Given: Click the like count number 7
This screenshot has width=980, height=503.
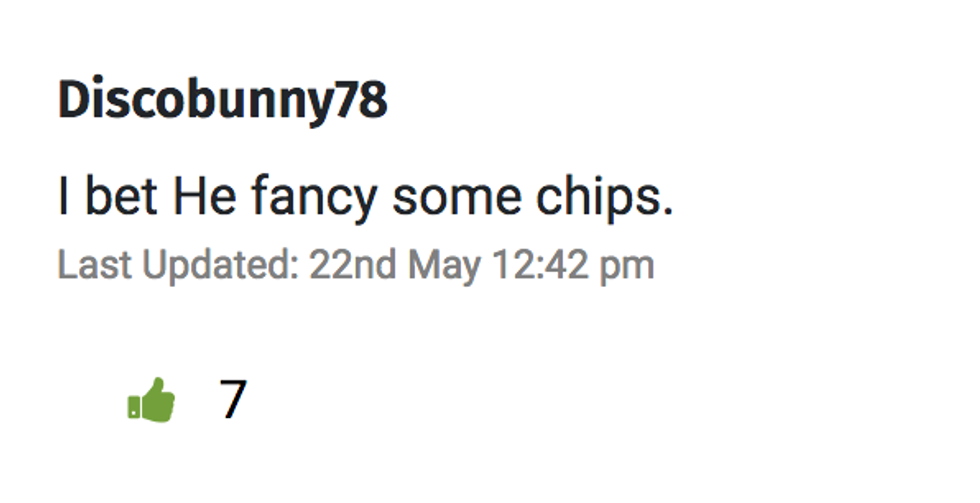Looking at the screenshot, I should [x=232, y=401].
